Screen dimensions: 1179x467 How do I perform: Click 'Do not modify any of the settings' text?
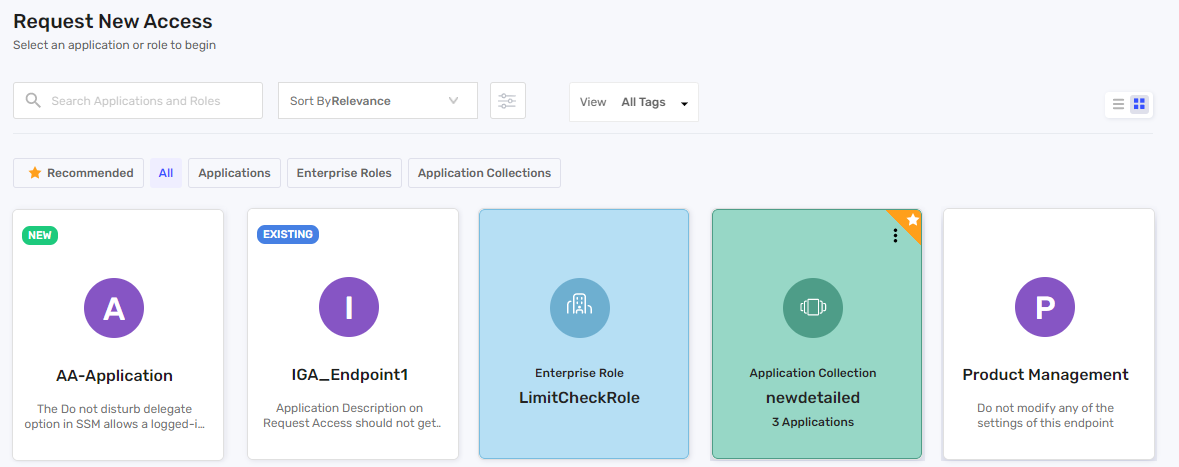[1045, 415]
